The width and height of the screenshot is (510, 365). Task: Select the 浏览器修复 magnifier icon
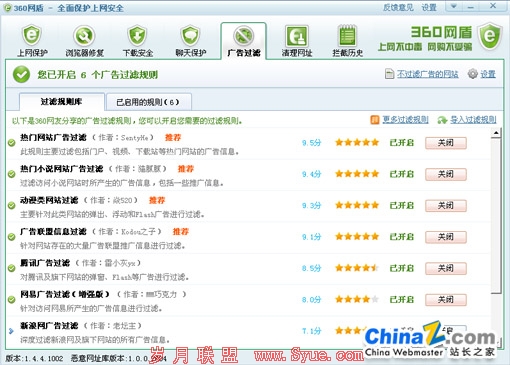(x=84, y=35)
